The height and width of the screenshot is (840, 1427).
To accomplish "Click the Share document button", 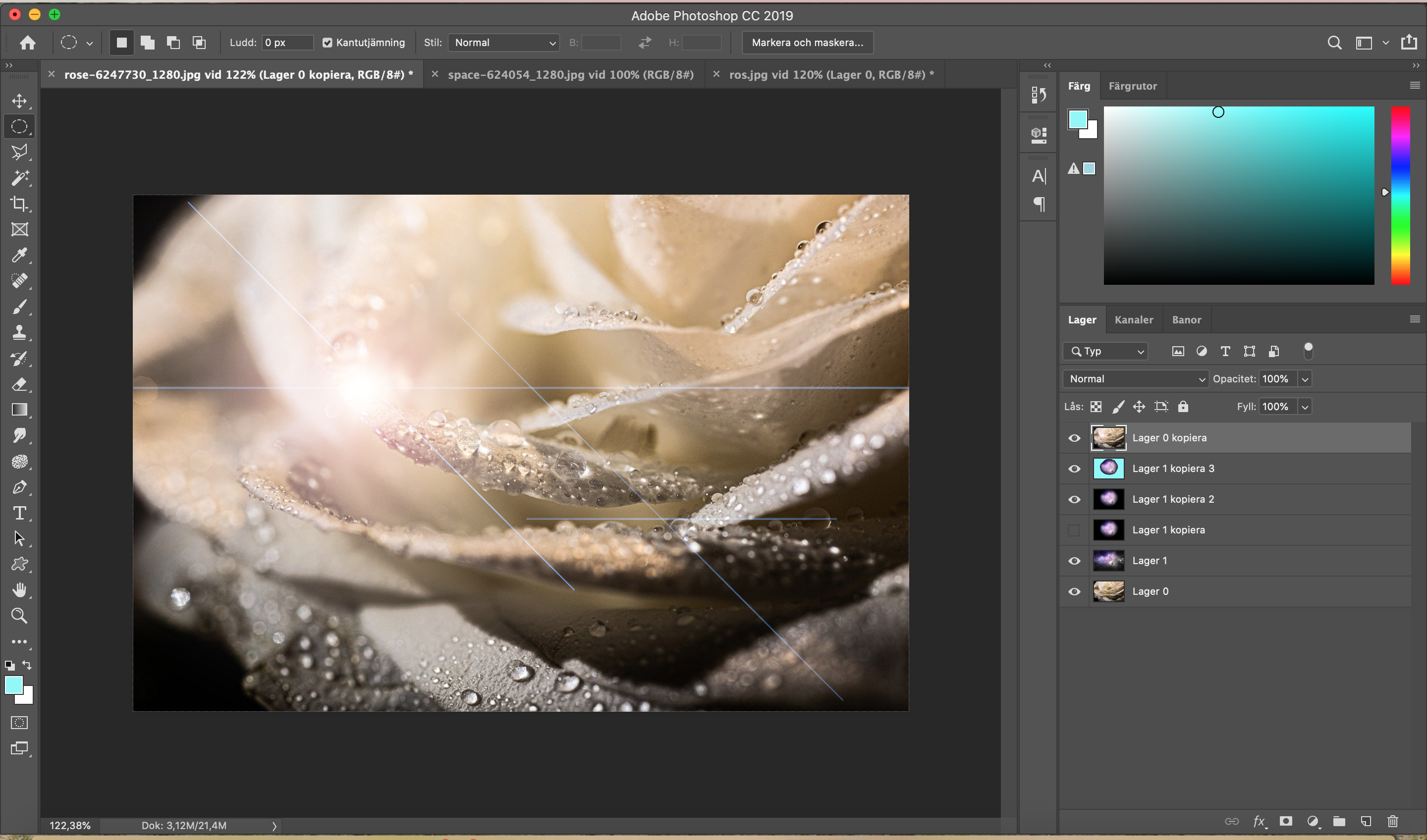I will pyautogui.click(x=1410, y=43).
